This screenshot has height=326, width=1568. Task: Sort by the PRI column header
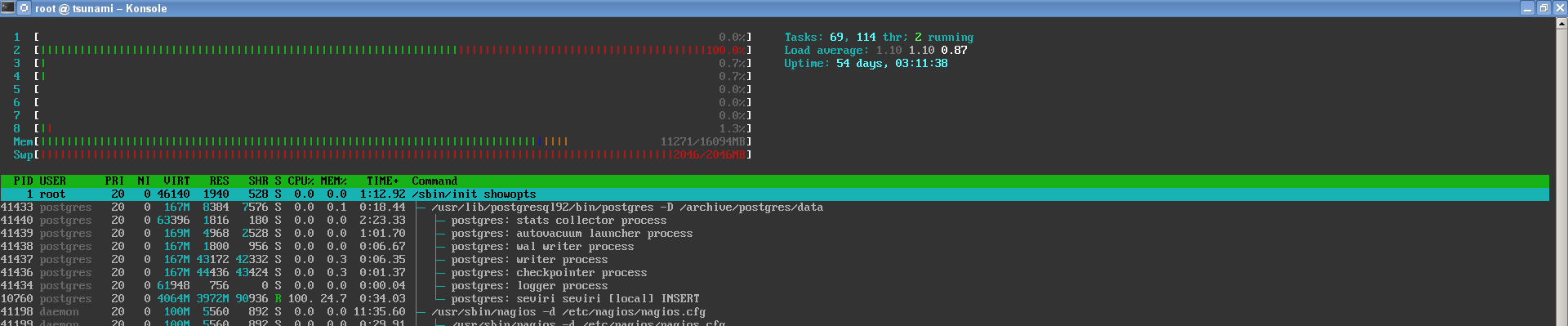(x=114, y=181)
